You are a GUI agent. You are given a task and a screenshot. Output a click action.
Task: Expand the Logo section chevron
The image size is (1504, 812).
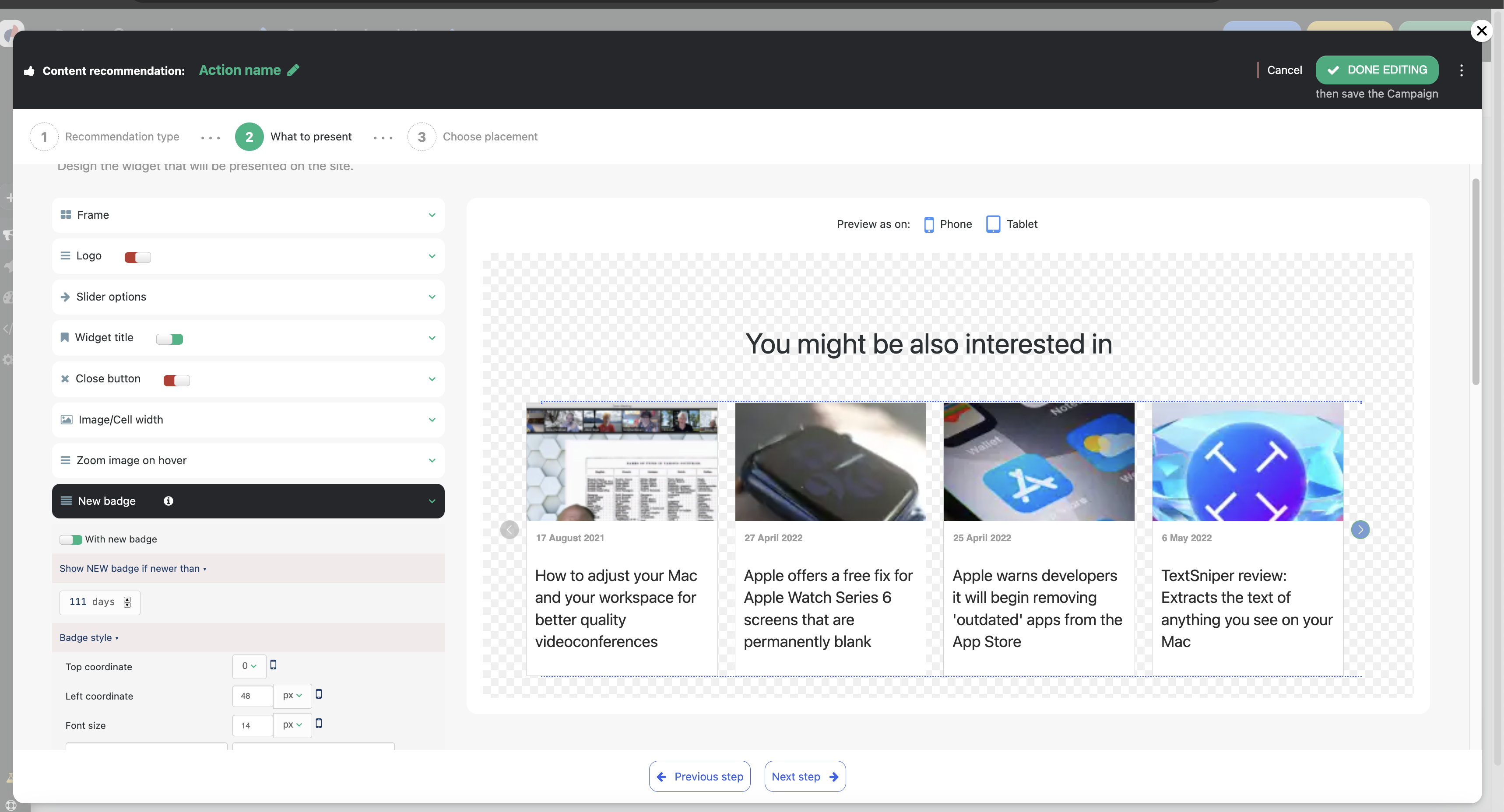click(x=432, y=256)
